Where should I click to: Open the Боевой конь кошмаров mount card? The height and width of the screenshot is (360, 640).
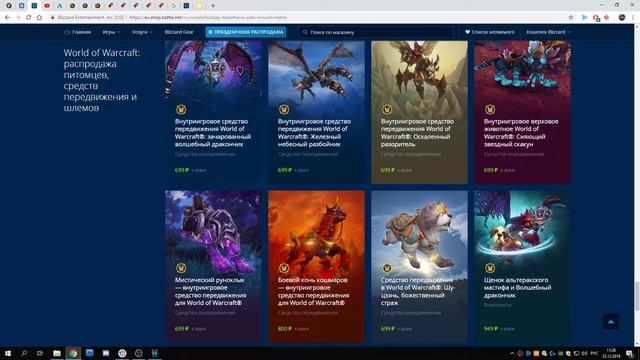tap(316, 266)
